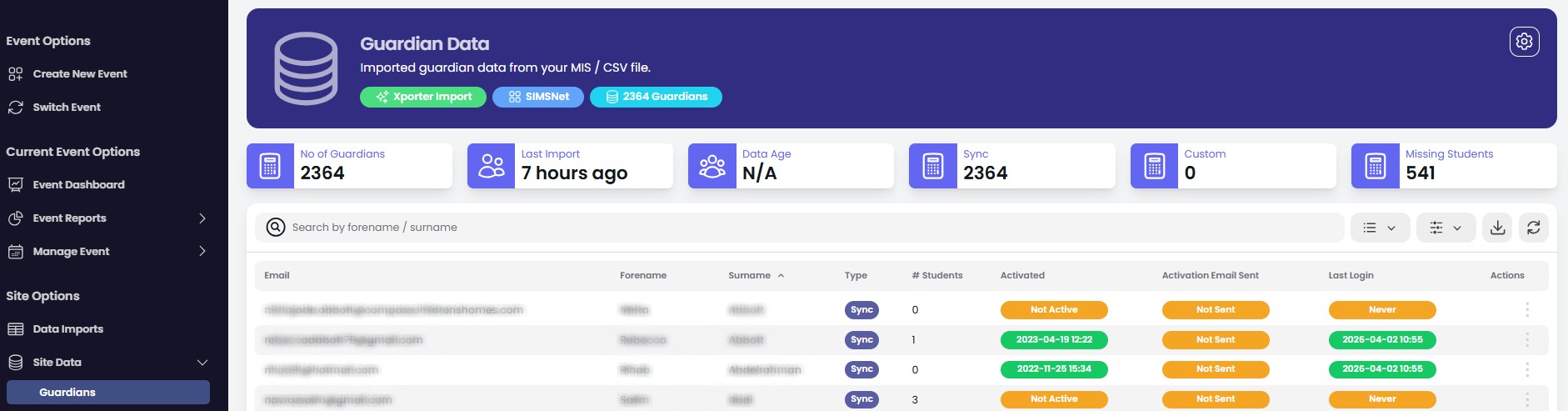Viewport: 1568px width, 411px height.
Task: Go to Switch Event
Action: click(67, 108)
